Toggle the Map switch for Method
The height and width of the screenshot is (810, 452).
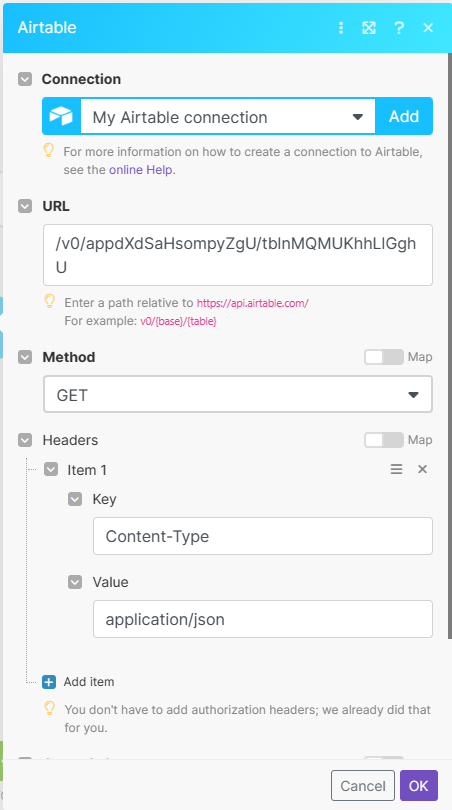[383, 357]
